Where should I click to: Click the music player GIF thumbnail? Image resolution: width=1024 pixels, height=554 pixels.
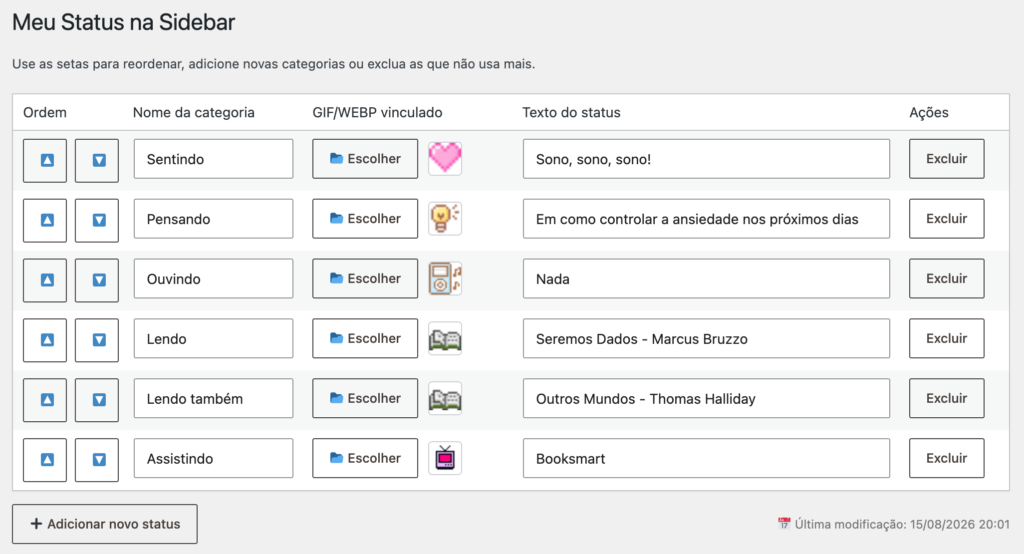[x=445, y=278]
